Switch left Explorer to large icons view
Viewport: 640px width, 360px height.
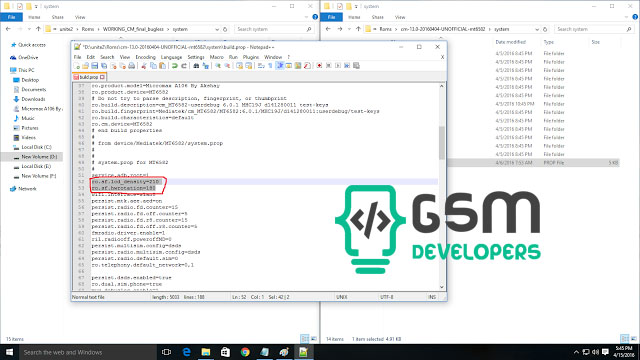(313, 339)
